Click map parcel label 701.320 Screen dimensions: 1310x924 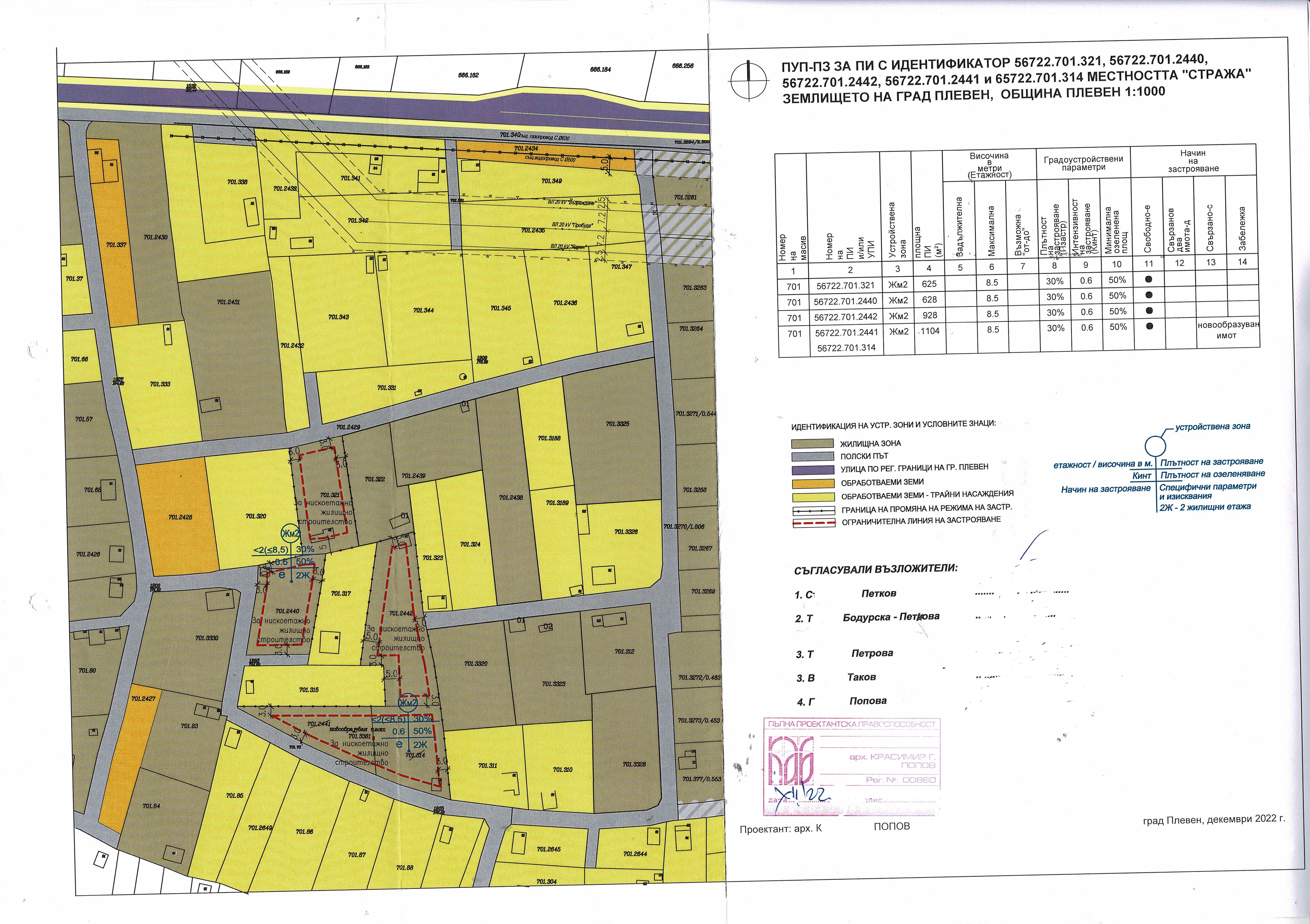pos(256,516)
